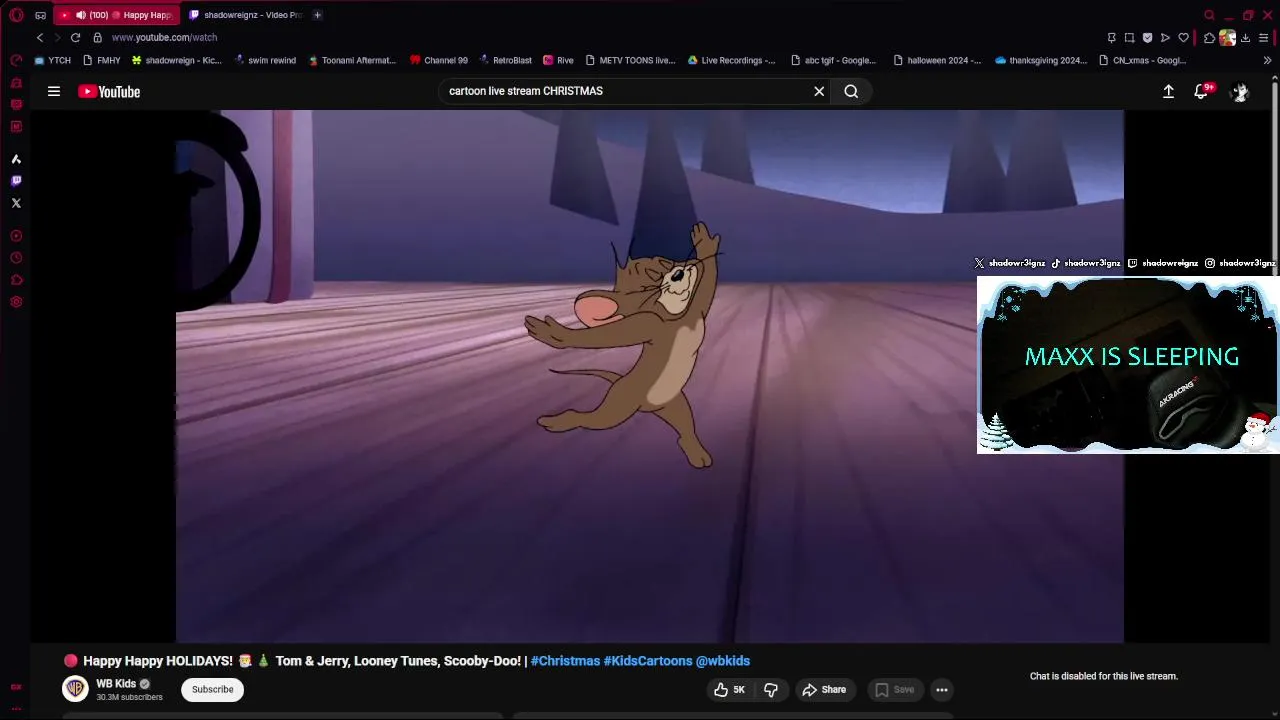Viewport: 1280px width, 720px height.
Task: Open the sidebar history clock icon
Action: pos(16,258)
